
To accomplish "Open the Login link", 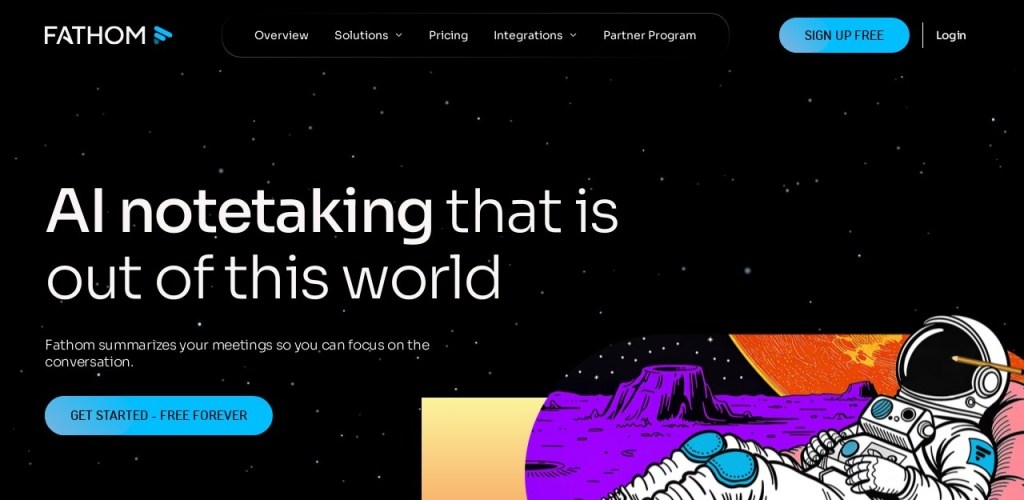I will click(951, 35).
